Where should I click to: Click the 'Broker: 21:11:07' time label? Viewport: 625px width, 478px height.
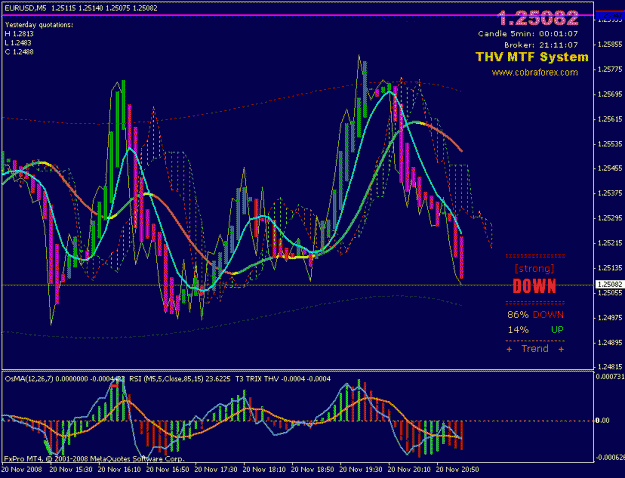click(x=541, y=45)
